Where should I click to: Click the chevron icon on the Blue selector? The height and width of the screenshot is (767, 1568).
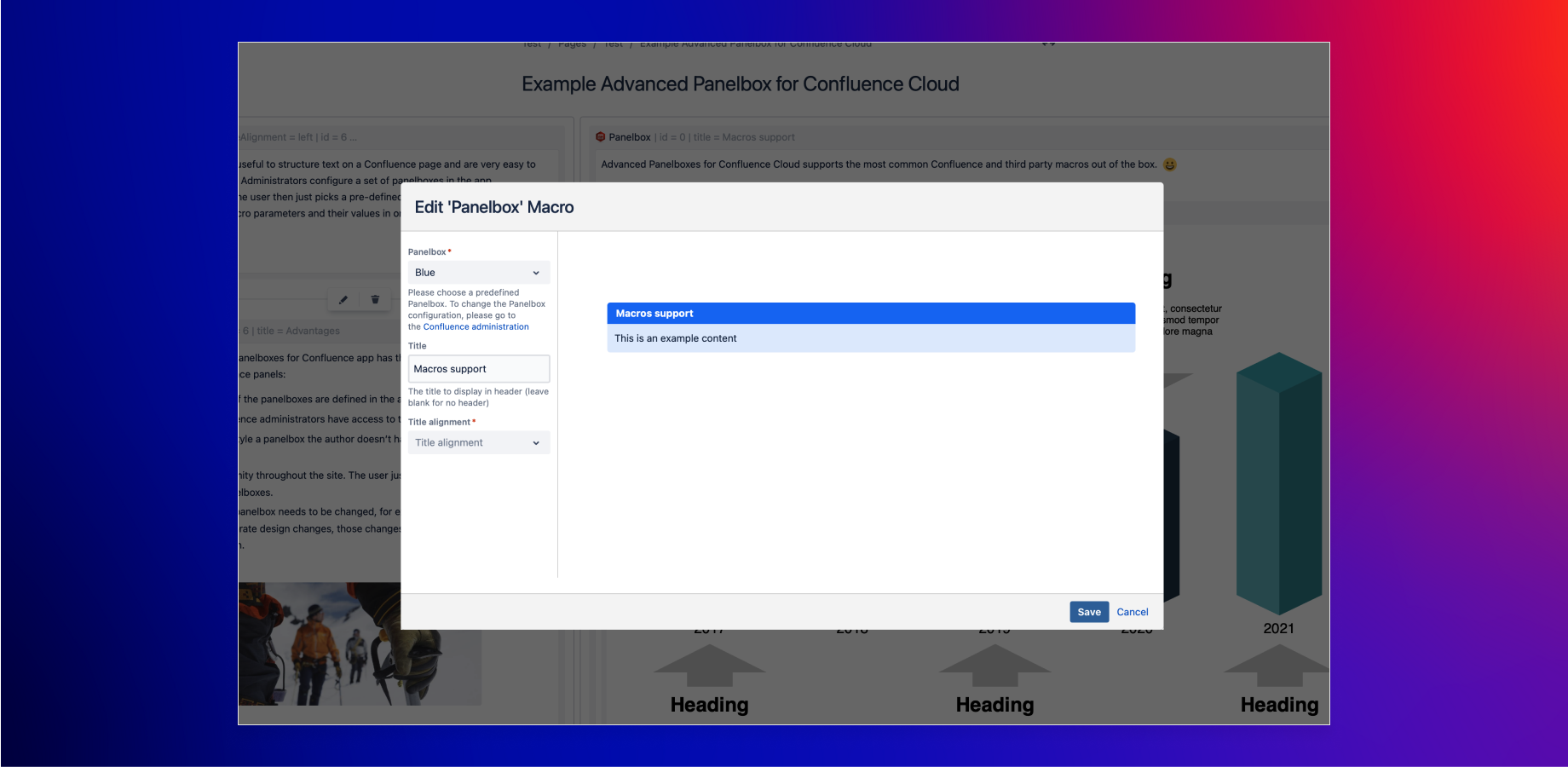point(536,272)
